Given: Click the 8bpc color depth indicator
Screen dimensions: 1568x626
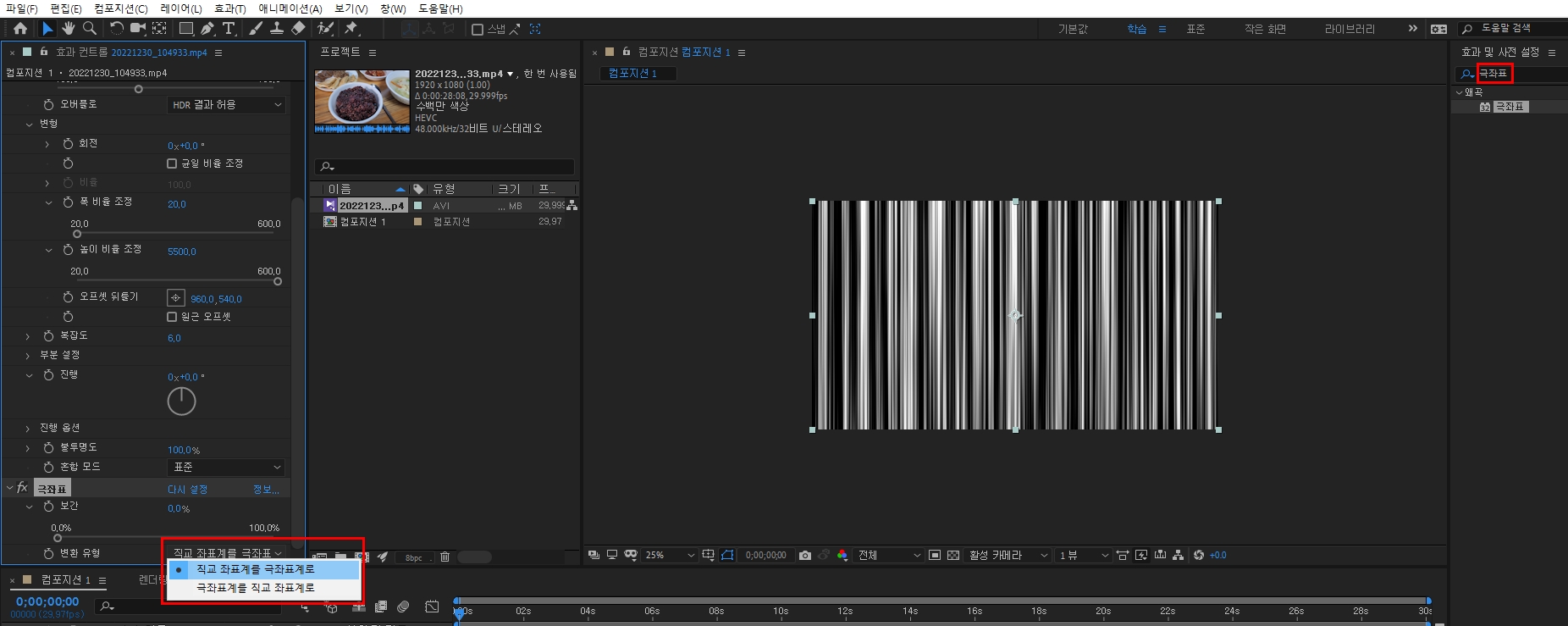Looking at the screenshot, I should pos(413,557).
